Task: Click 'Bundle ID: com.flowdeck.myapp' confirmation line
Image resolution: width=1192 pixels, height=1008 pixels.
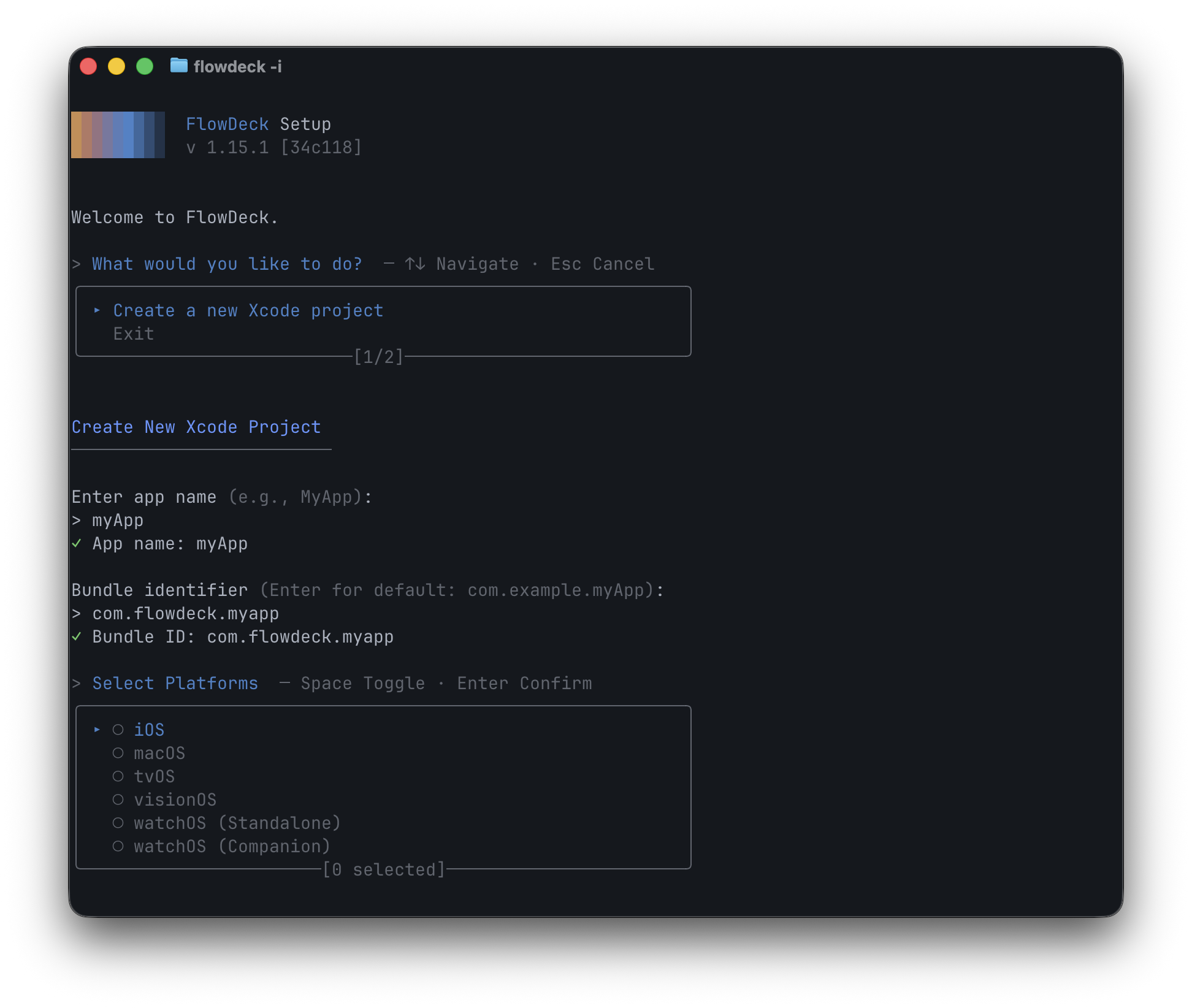Action: [x=243, y=637]
